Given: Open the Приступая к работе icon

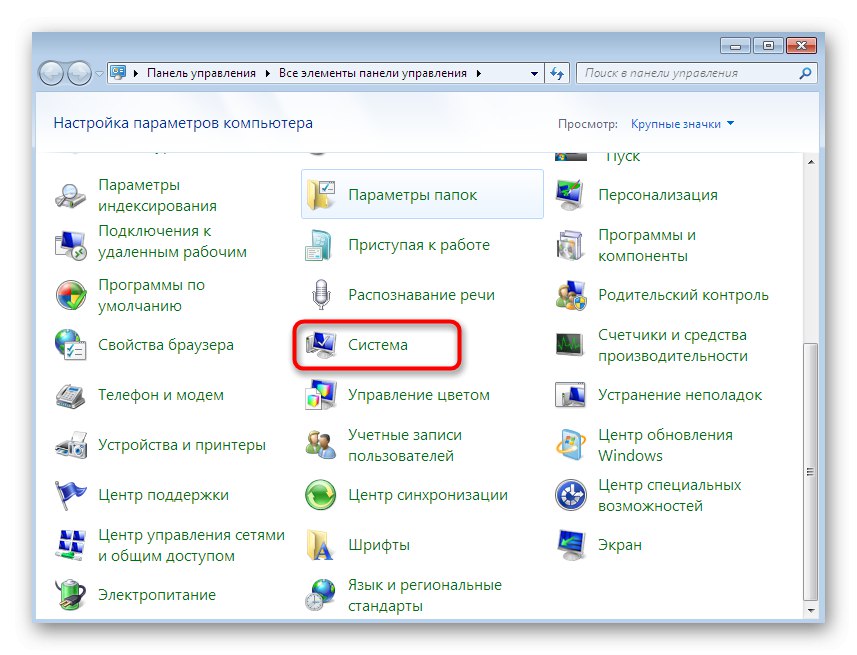Looking at the screenshot, I should (319, 245).
